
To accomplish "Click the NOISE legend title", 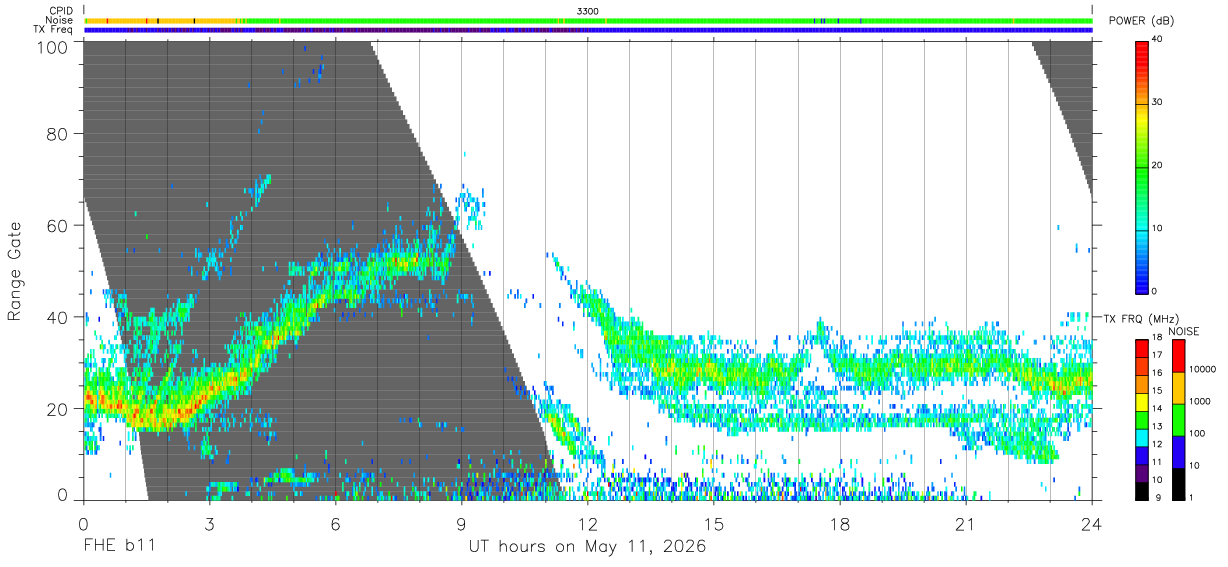I will (x=1184, y=331).
